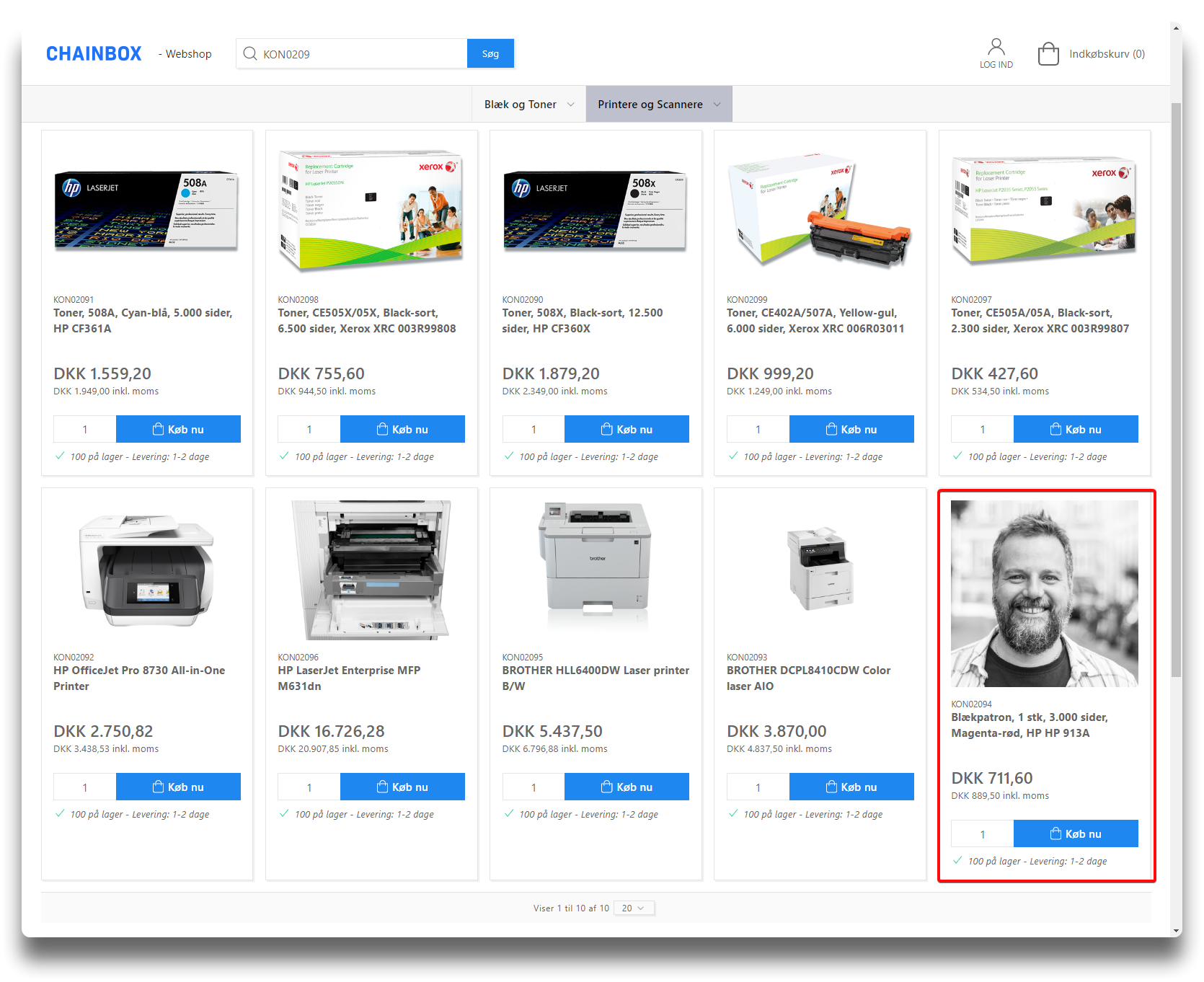Click Køb nu for Toner 508A Cyan
Image resolution: width=1204 pixels, height=982 pixels.
178,429
